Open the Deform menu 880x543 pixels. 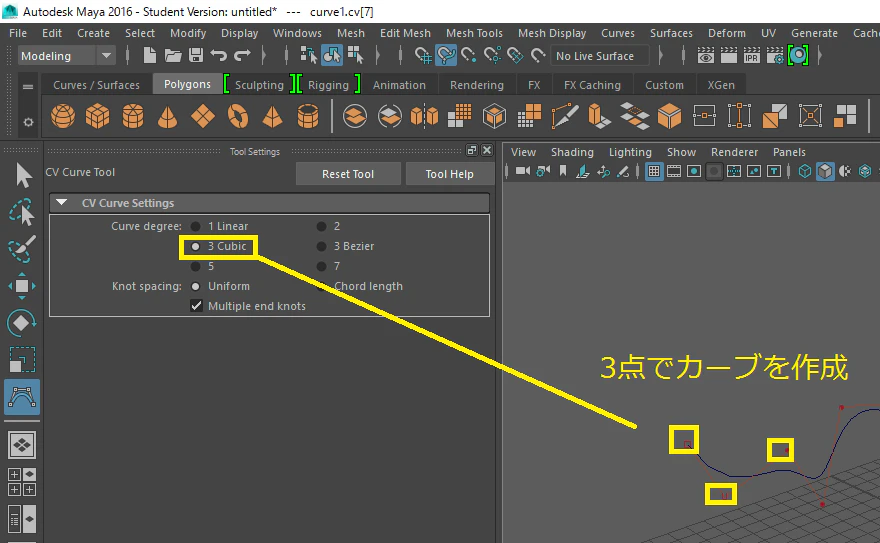(x=727, y=33)
